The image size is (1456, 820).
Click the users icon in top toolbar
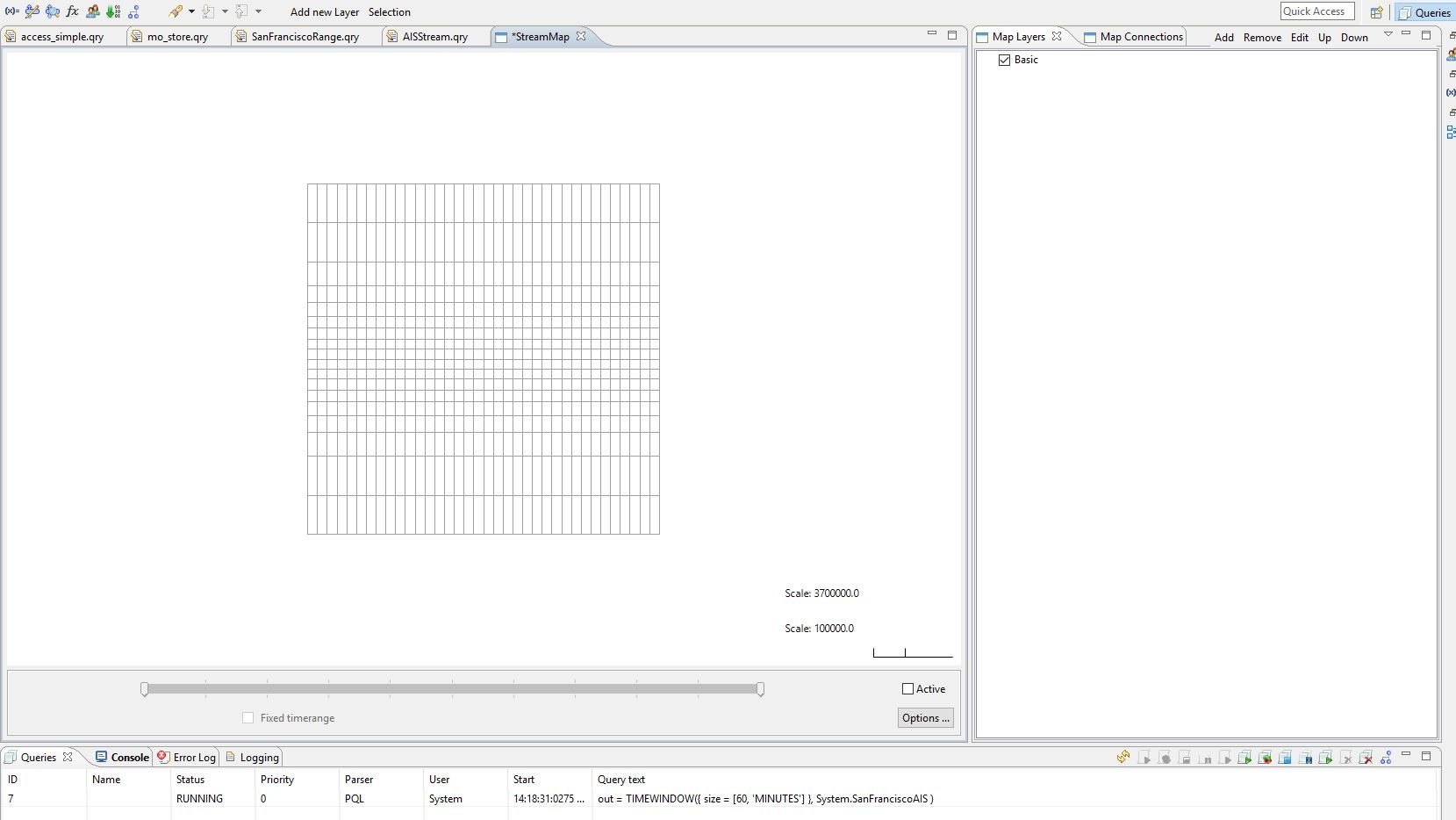click(93, 11)
